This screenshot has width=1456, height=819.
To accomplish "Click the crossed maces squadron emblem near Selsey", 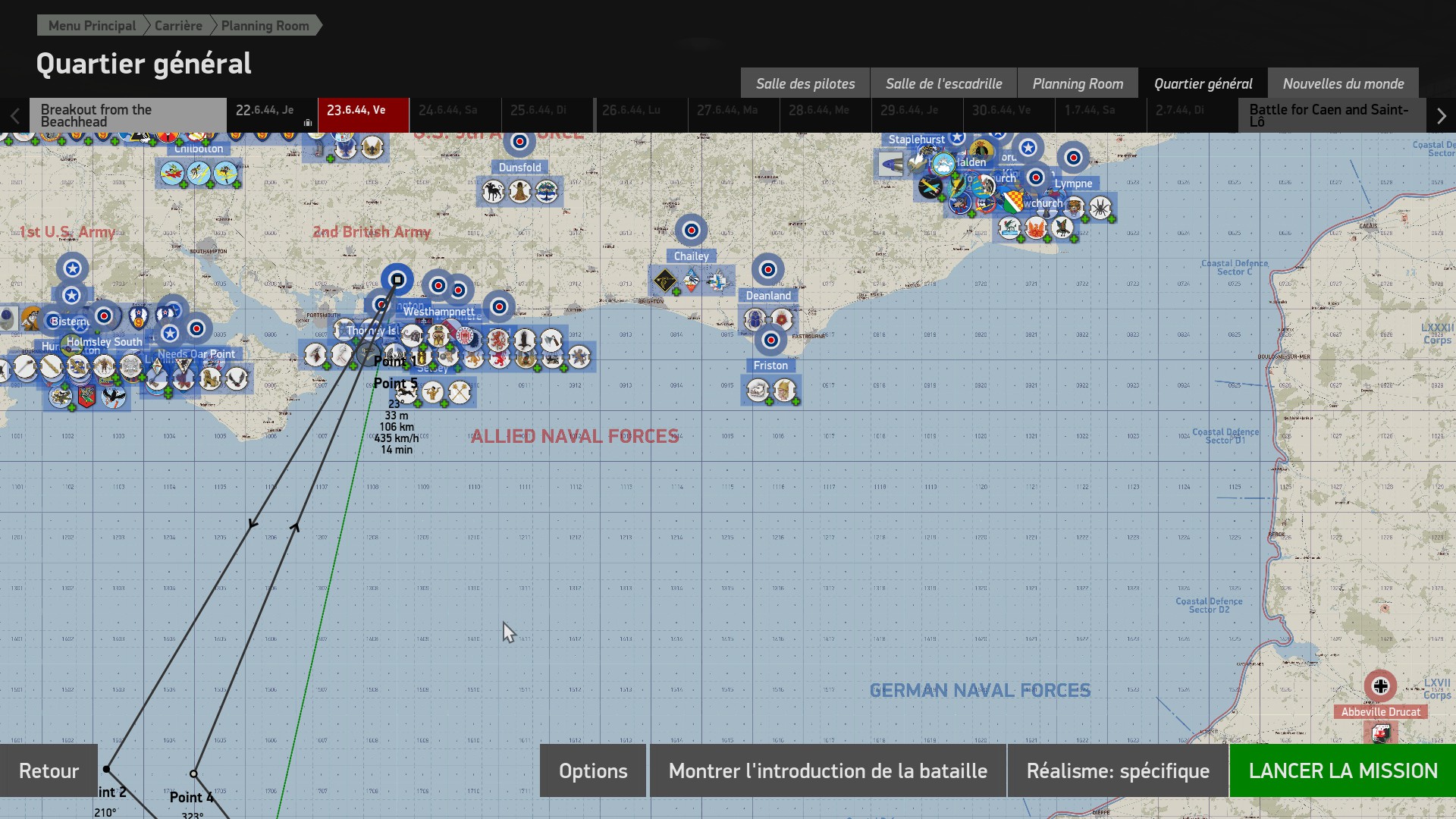I will click(460, 392).
